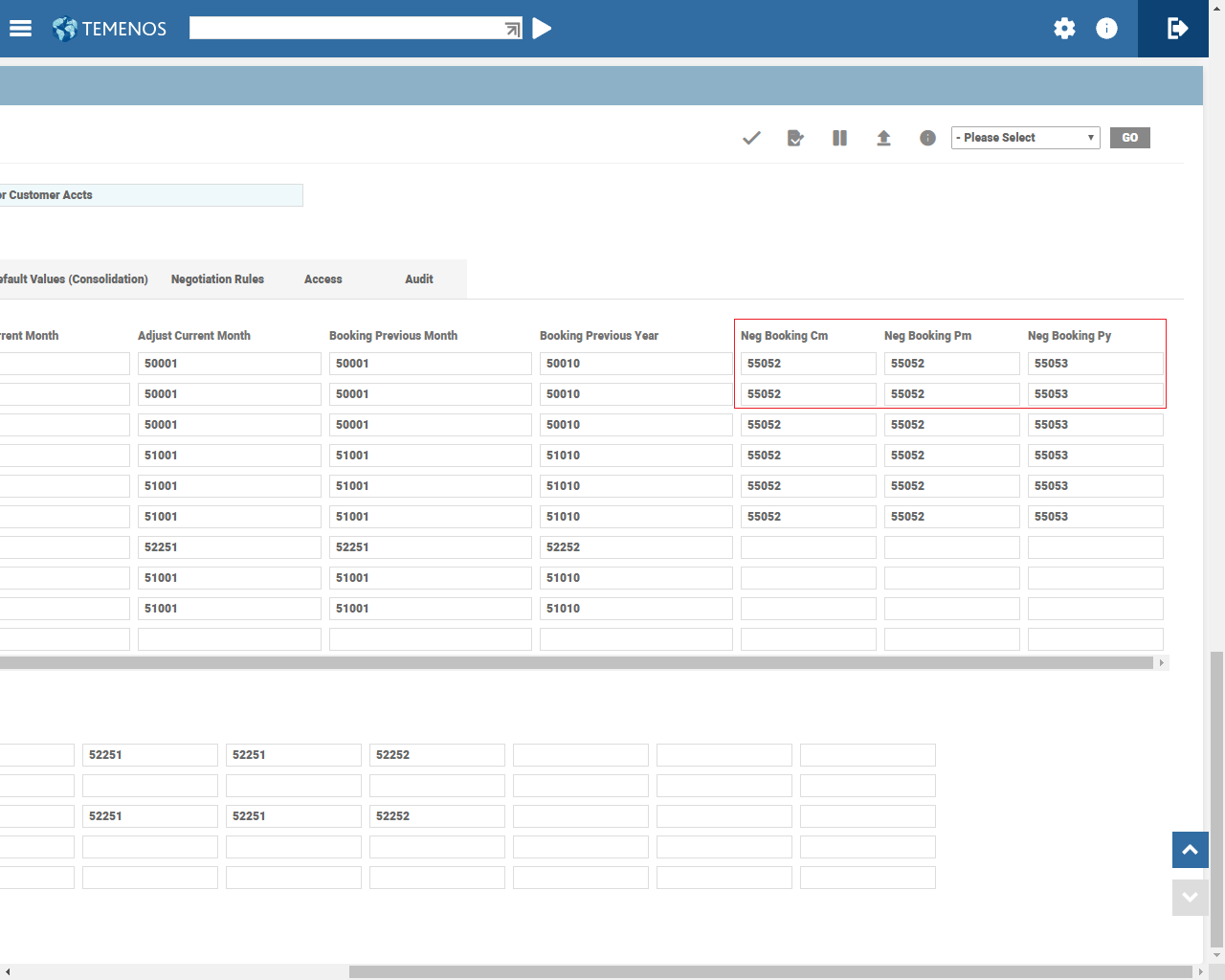Open the hamburger main menu
Viewport: 1225px width, 980px height.
click(21, 29)
